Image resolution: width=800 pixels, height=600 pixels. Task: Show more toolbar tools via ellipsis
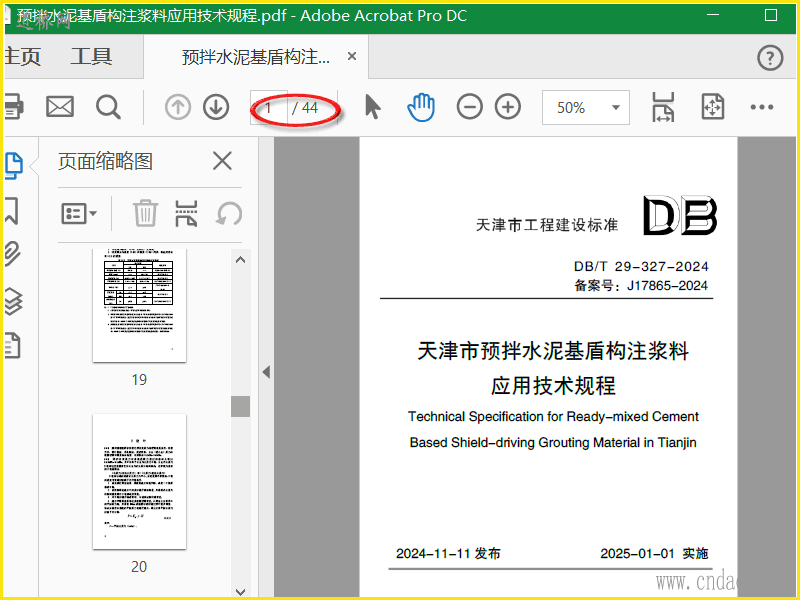click(x=762, y=107)
